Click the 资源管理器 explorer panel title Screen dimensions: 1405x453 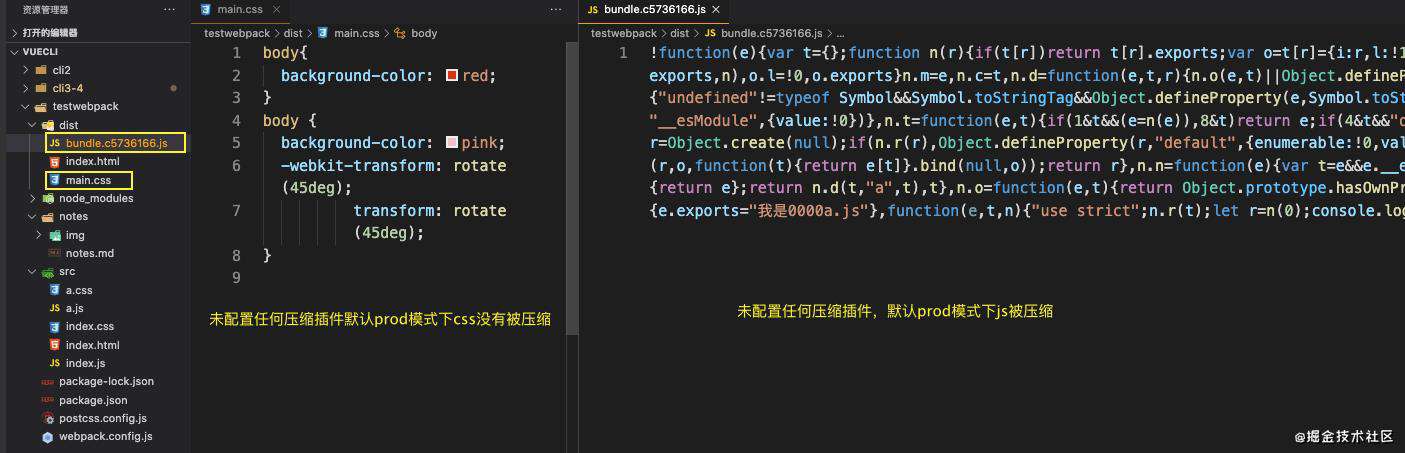coord(46,9)
